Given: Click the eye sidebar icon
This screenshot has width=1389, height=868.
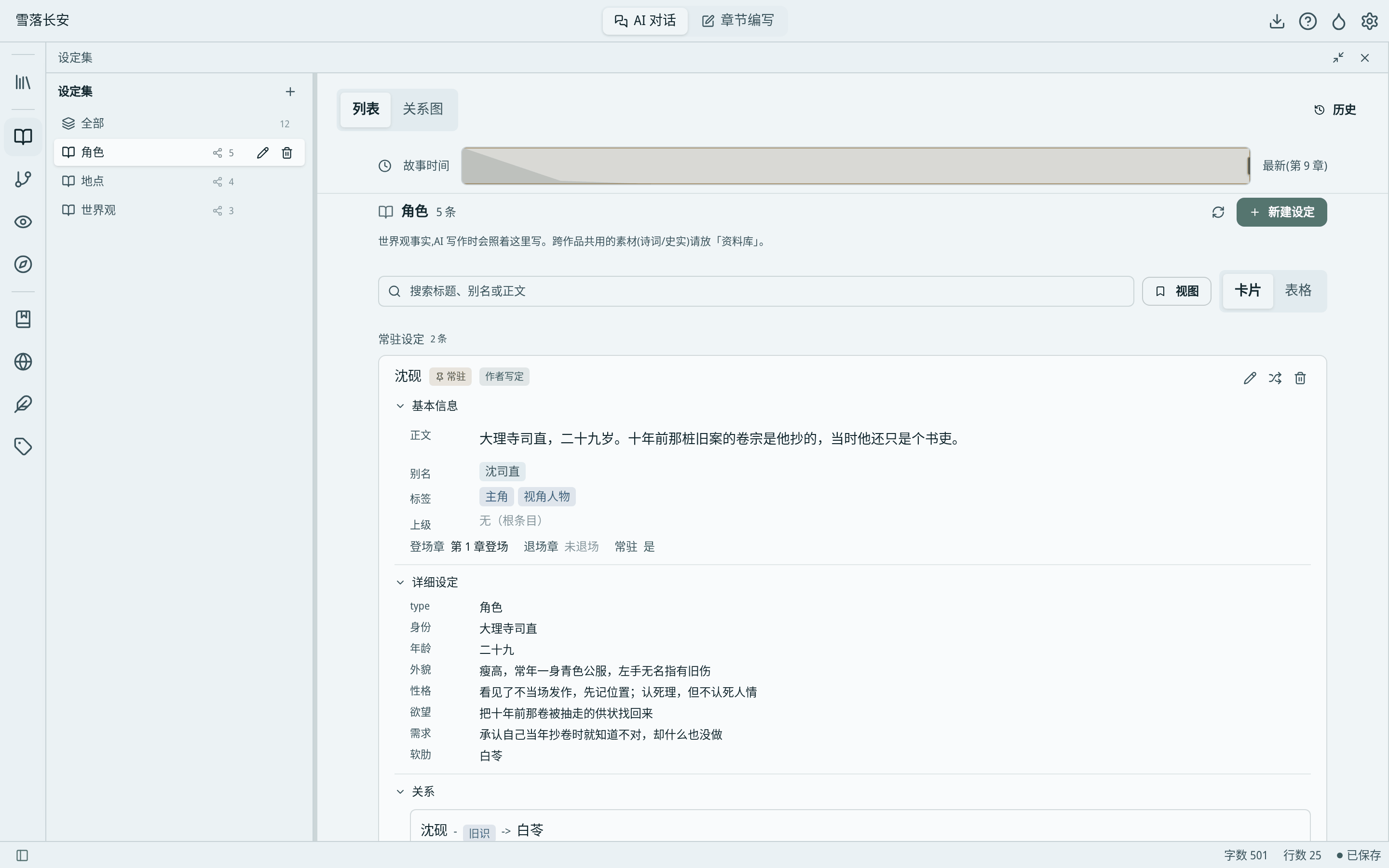Looking at the screenshot, I should tap(23, 222).
